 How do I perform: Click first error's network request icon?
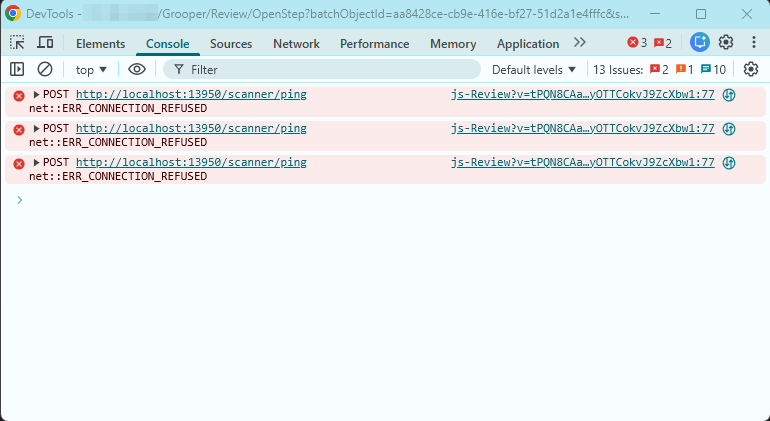(729, 95)
